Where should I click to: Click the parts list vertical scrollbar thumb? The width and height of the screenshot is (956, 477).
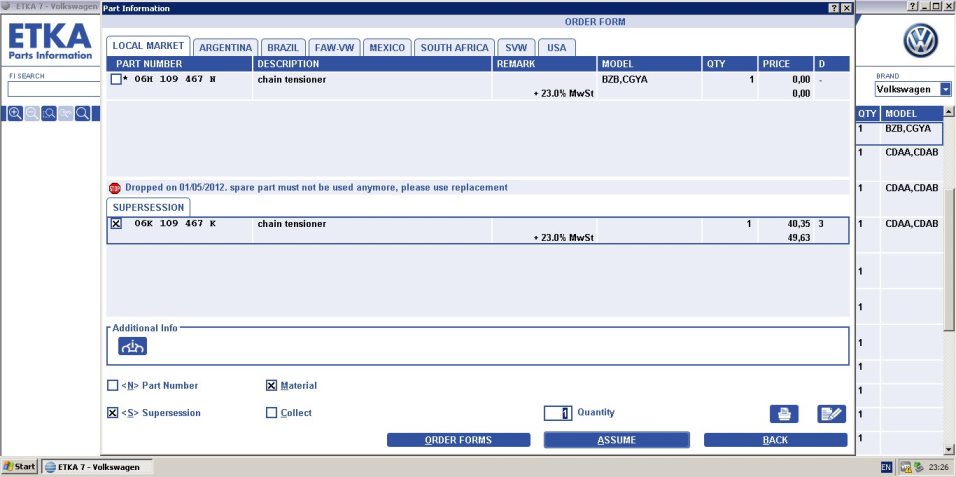tap(949, 259)
